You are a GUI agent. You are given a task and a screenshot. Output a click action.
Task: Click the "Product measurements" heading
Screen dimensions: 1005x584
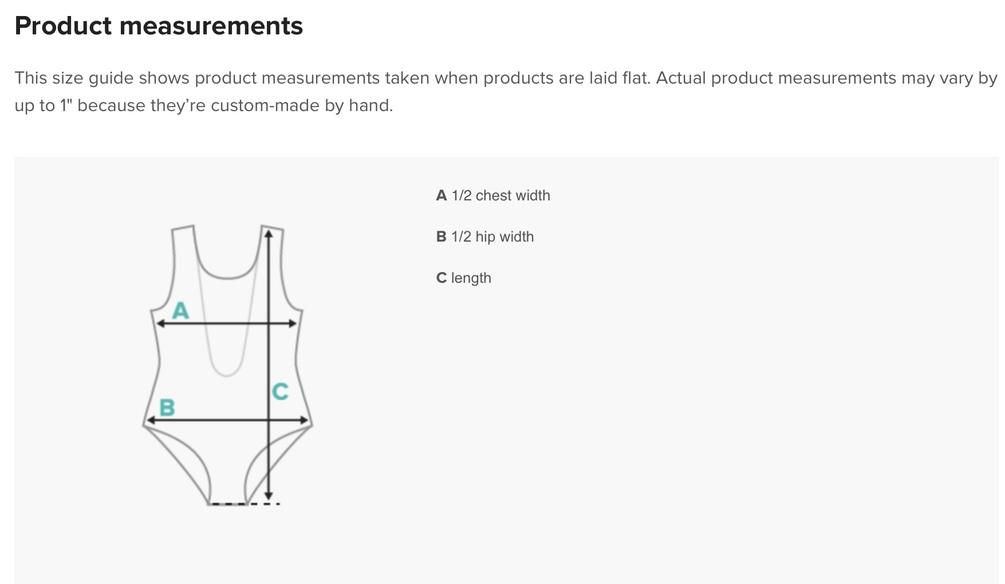[x=159, y=26]
